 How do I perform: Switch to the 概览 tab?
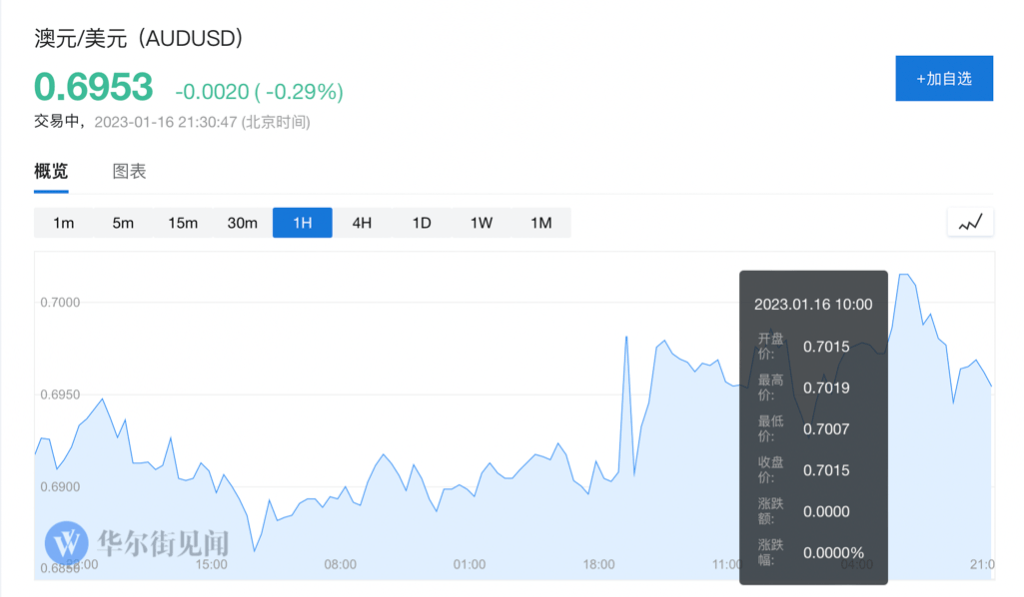click(x=51, y=171)
